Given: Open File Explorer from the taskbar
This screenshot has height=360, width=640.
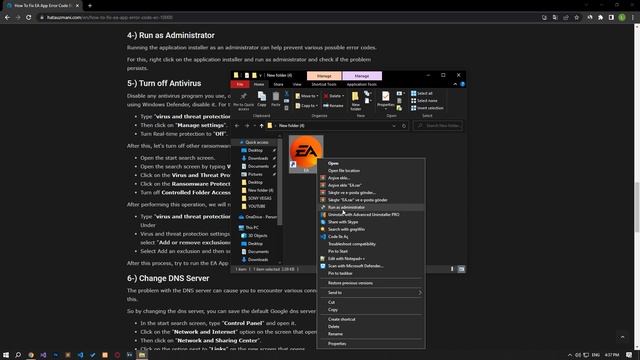Looking at the screenshot, I should click(x=142, y=355).
